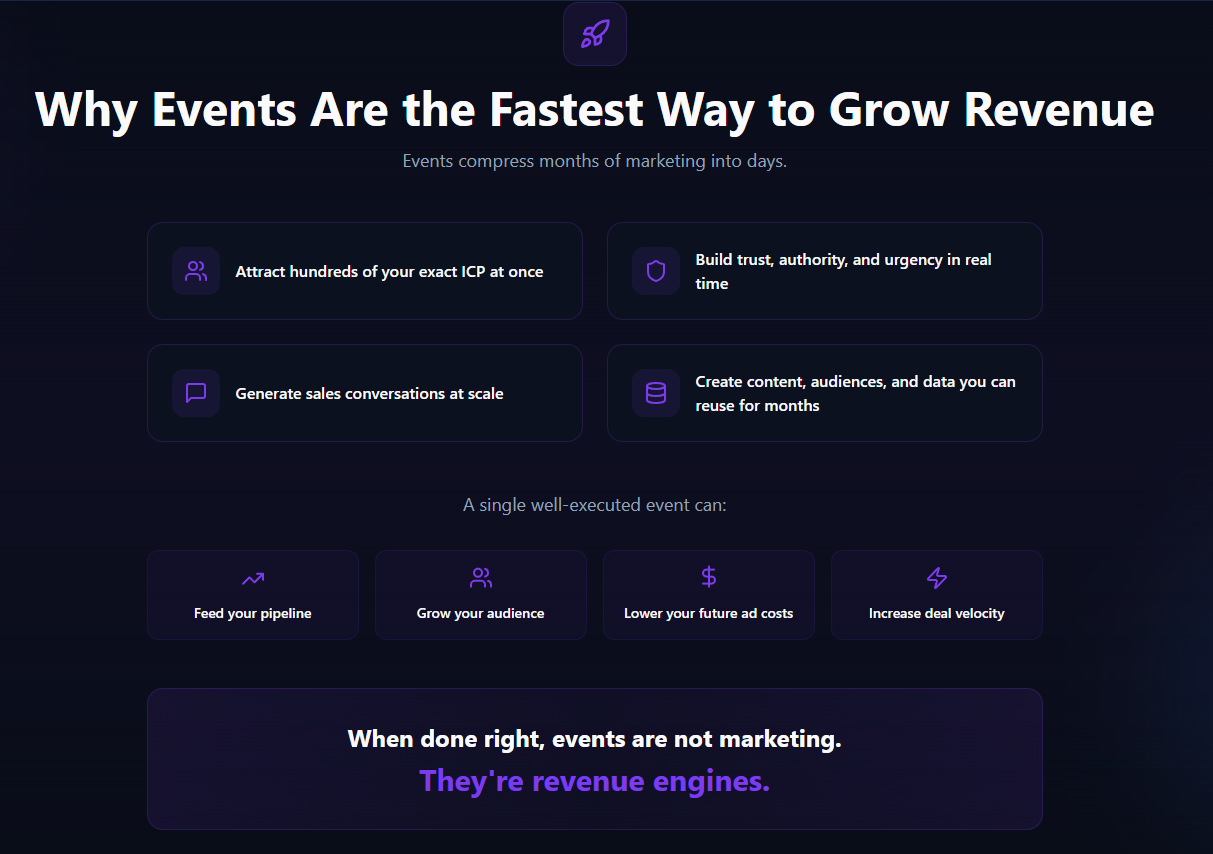
Task: Open the Generate sales conversations at scale card
Action: (x=364, y=392)
